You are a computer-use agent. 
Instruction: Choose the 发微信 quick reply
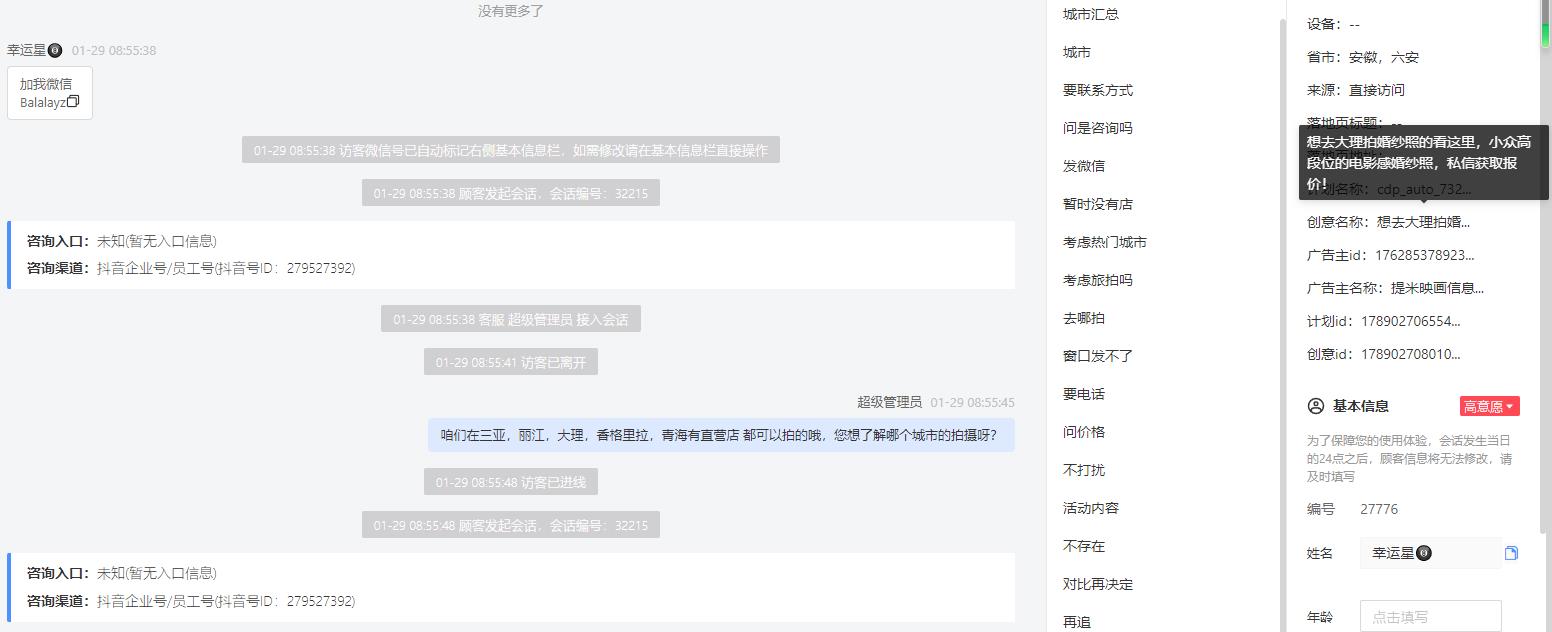1083,166
